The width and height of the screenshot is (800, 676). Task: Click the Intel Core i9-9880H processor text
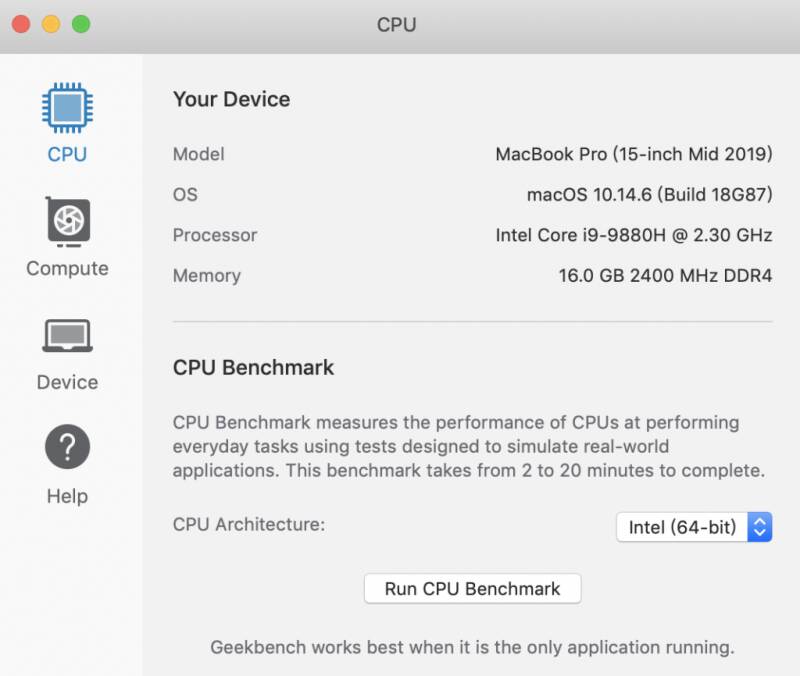click(634, 235)
